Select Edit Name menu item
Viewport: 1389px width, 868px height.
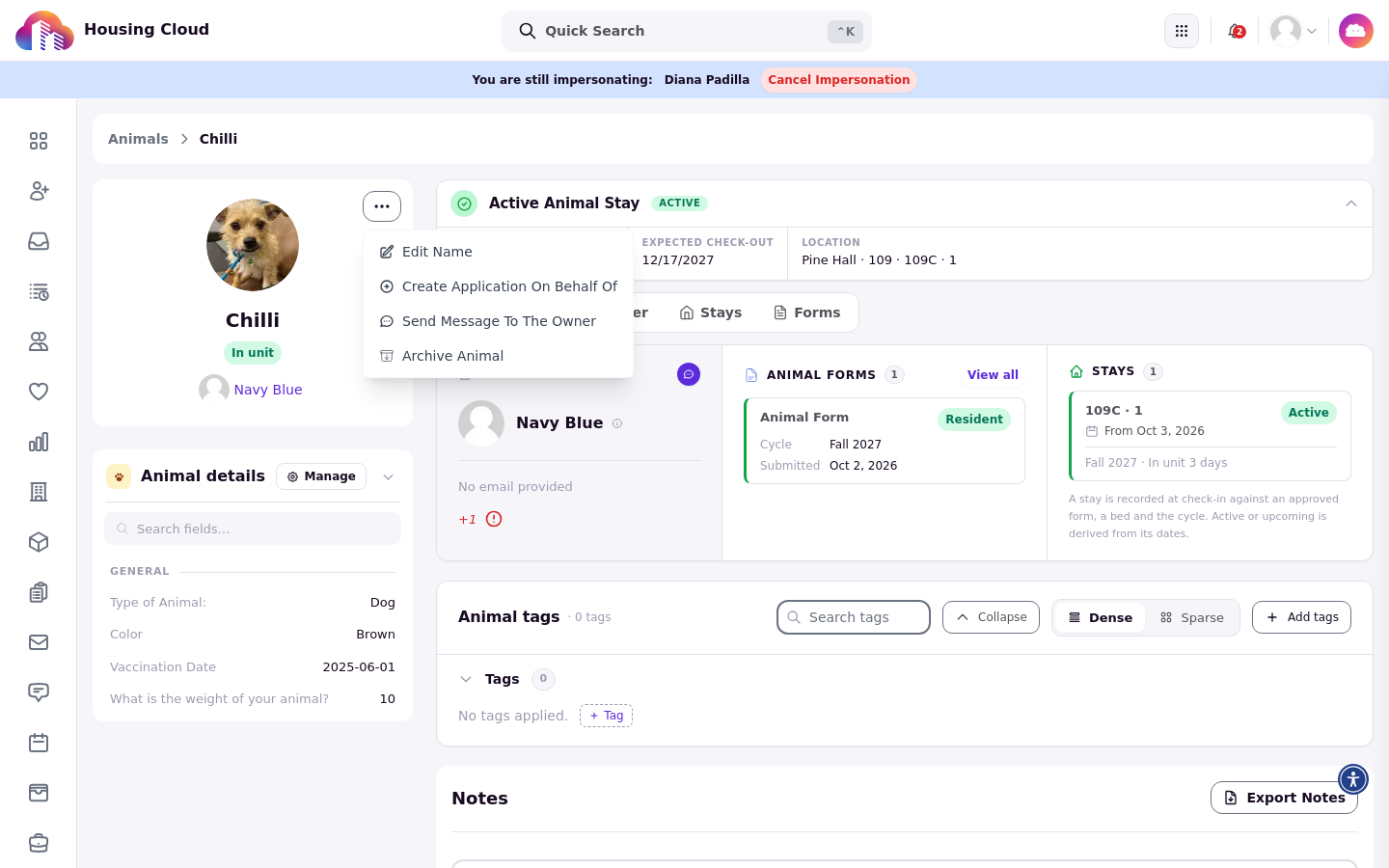(x=498, y=252)
